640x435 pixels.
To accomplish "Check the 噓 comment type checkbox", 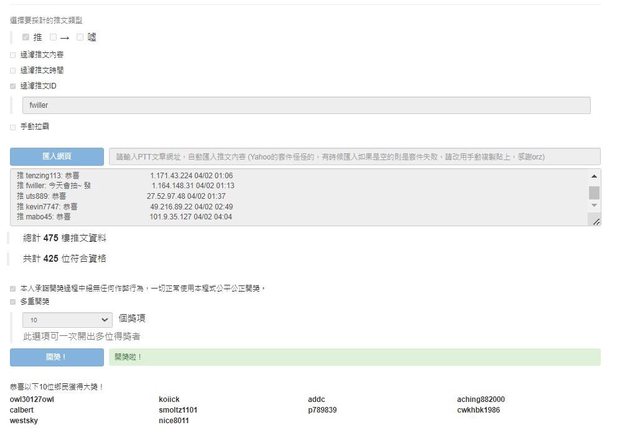I will (x=79, y=37).
